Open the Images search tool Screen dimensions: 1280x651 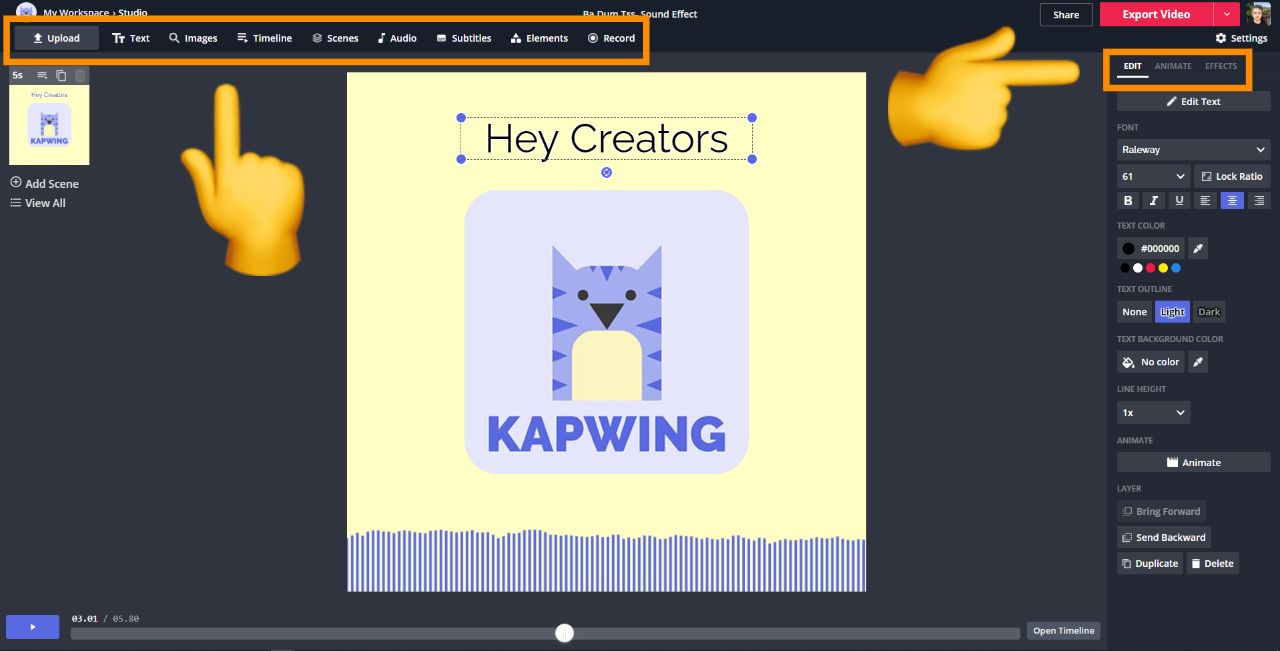click(x=193, y=38)
